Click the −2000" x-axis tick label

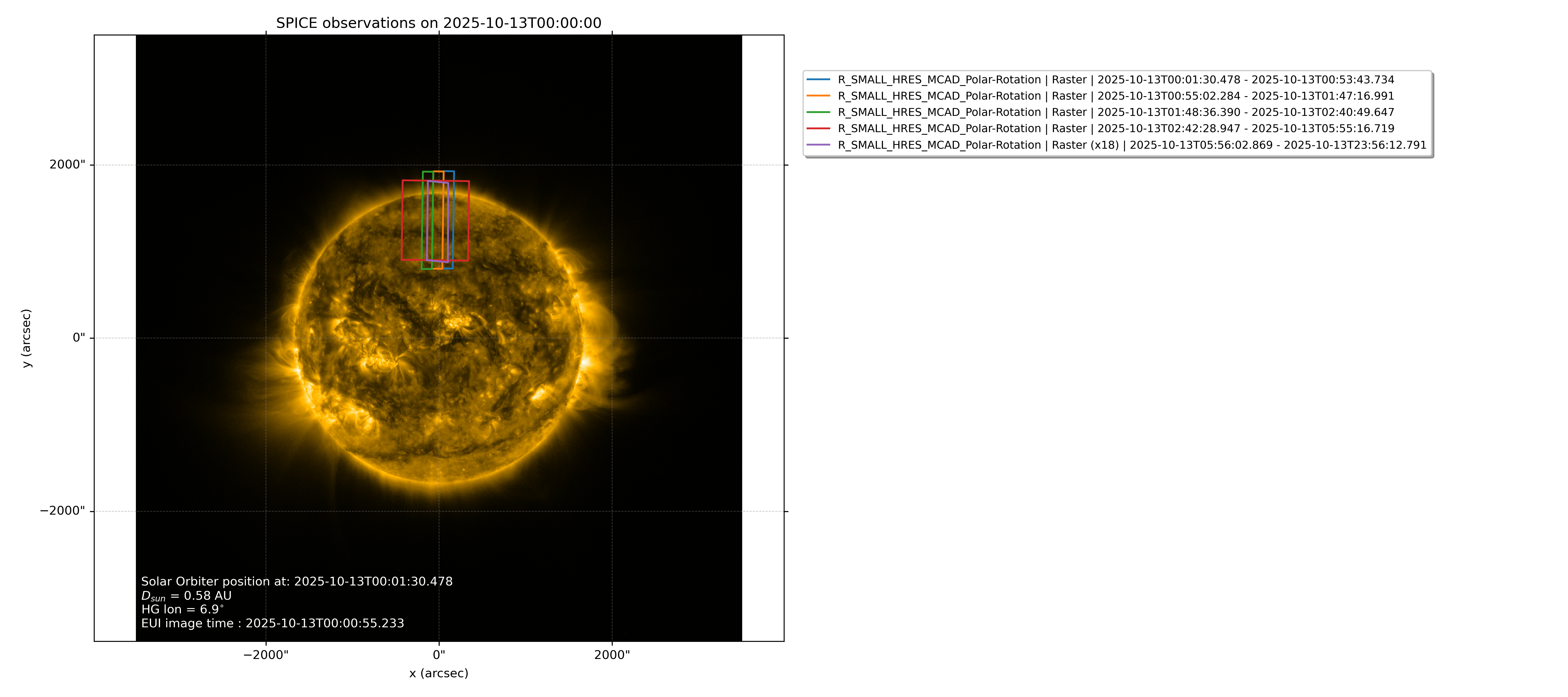pos(266,655)
